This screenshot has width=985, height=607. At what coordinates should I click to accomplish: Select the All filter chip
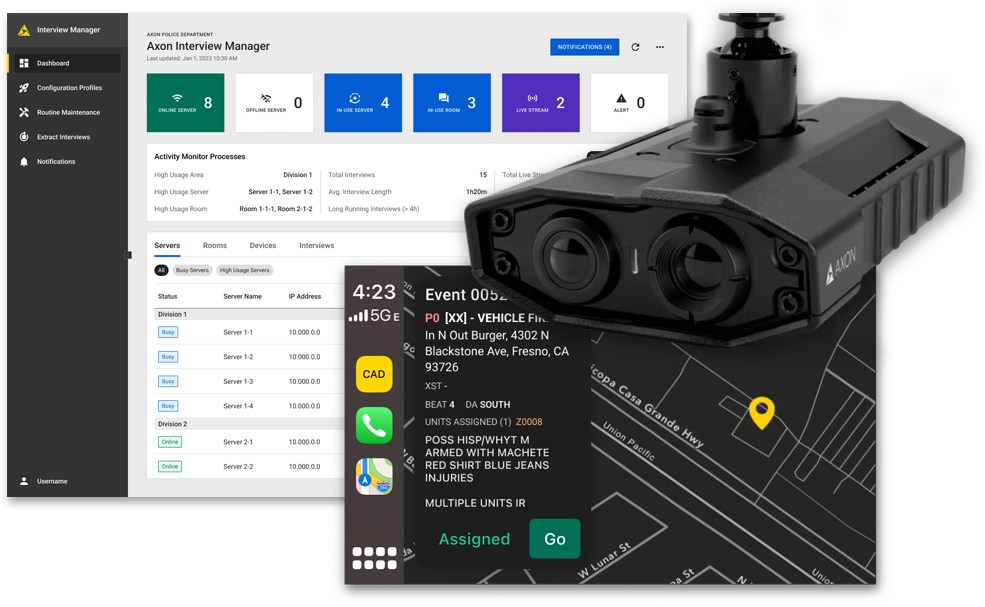pyautogui.click(x=161, y=270)
